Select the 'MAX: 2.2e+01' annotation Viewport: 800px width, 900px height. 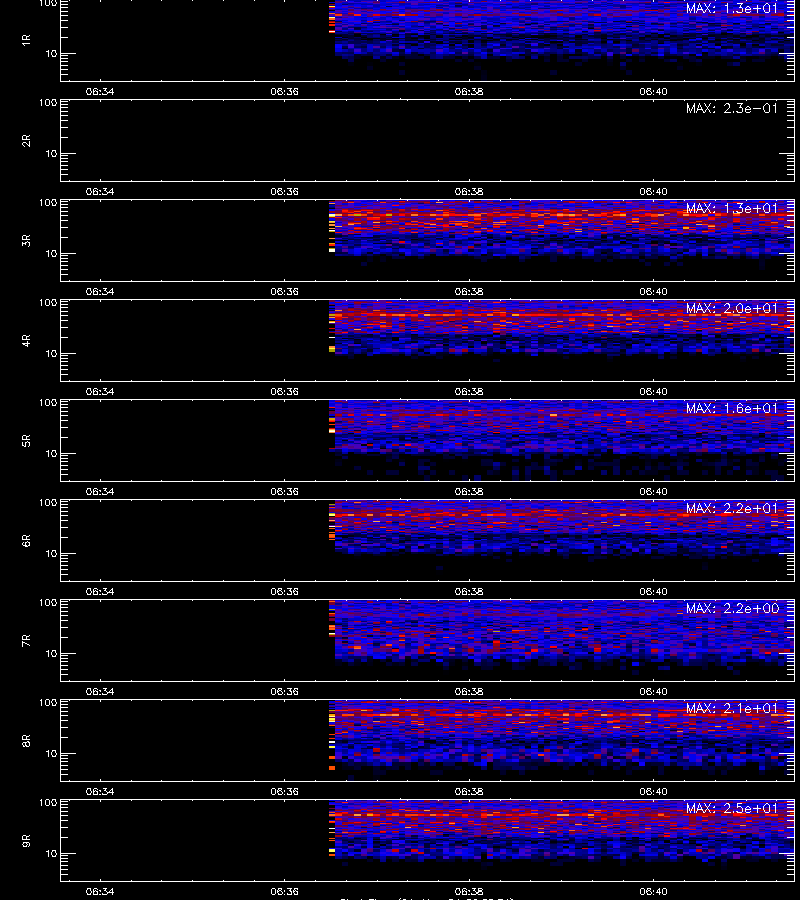pos(732,508)
